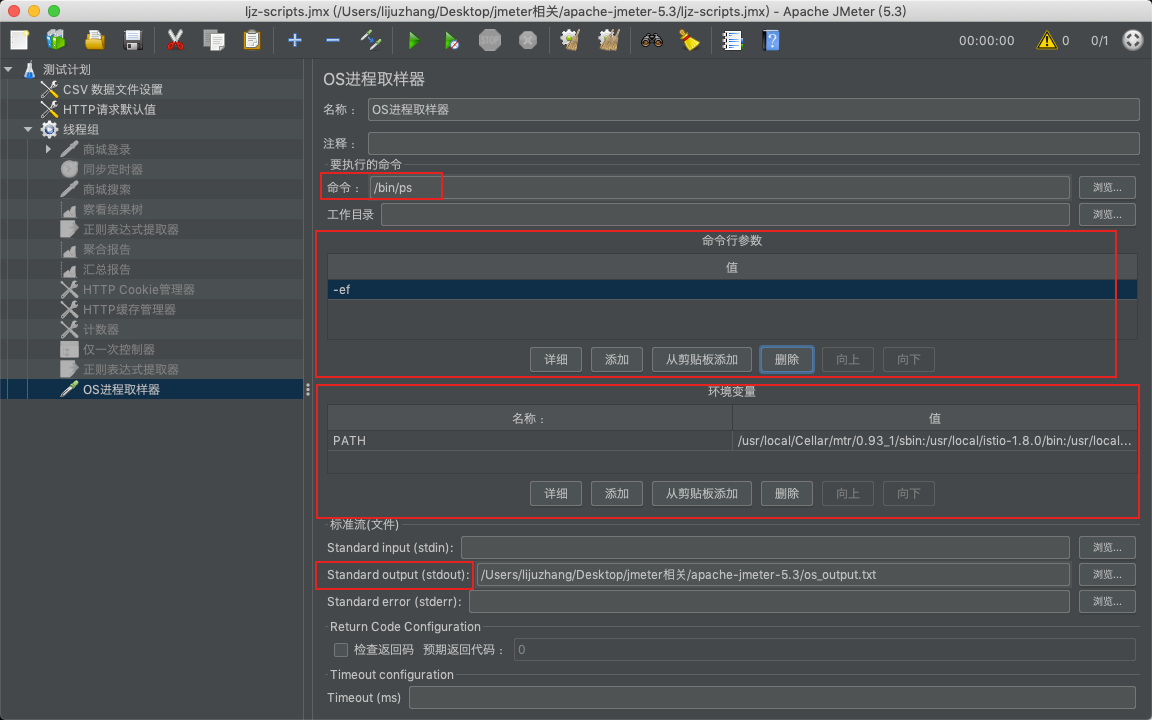
Task: Save the test plan with floppy icon
Action: (x=133, y=40)
